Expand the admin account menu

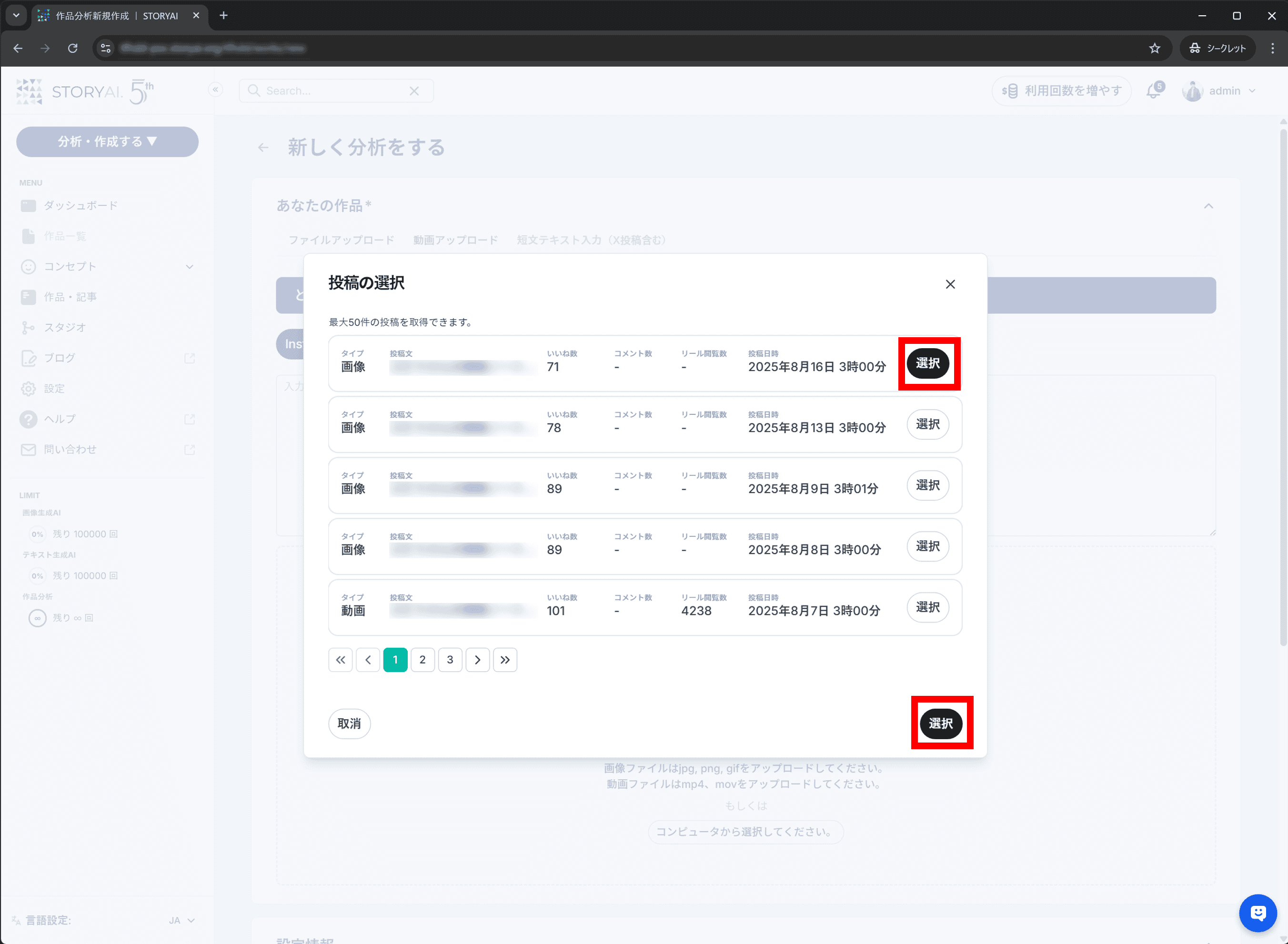pos(1219,91)
